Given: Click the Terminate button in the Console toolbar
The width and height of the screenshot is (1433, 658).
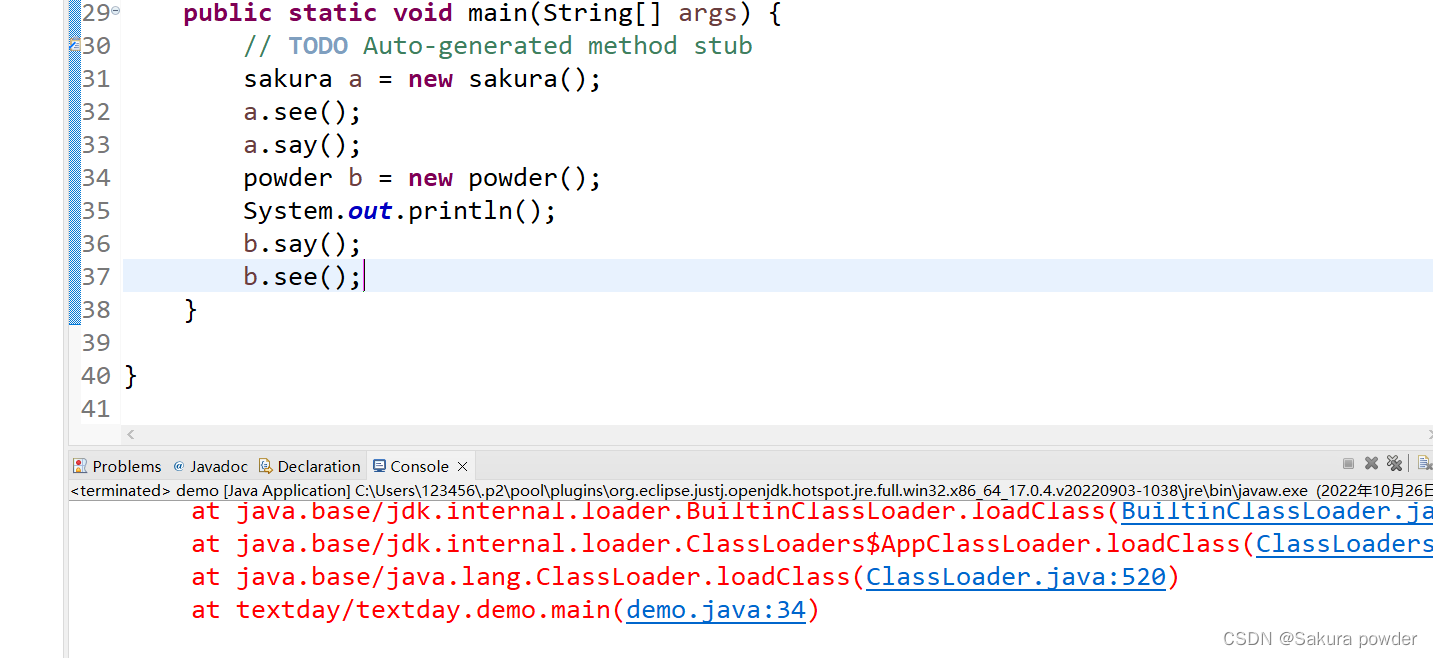Looking at the screenshot, I should click(1348, 463).
